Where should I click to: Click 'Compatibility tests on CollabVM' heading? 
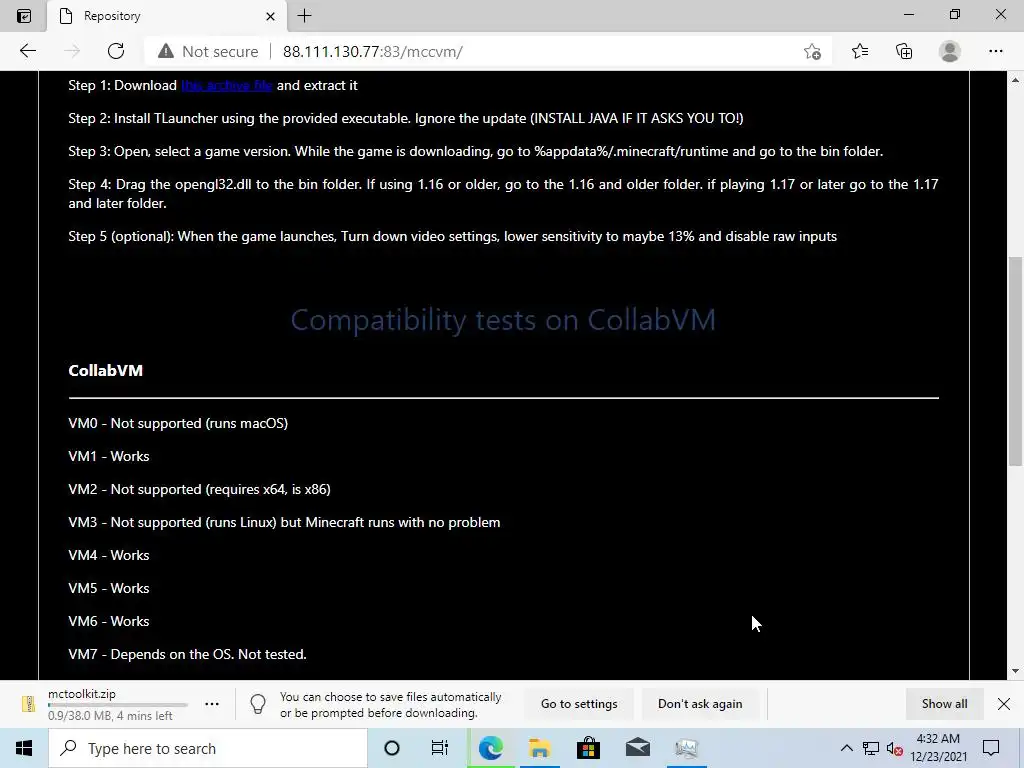pyautogui.click(x=503, y=320)
